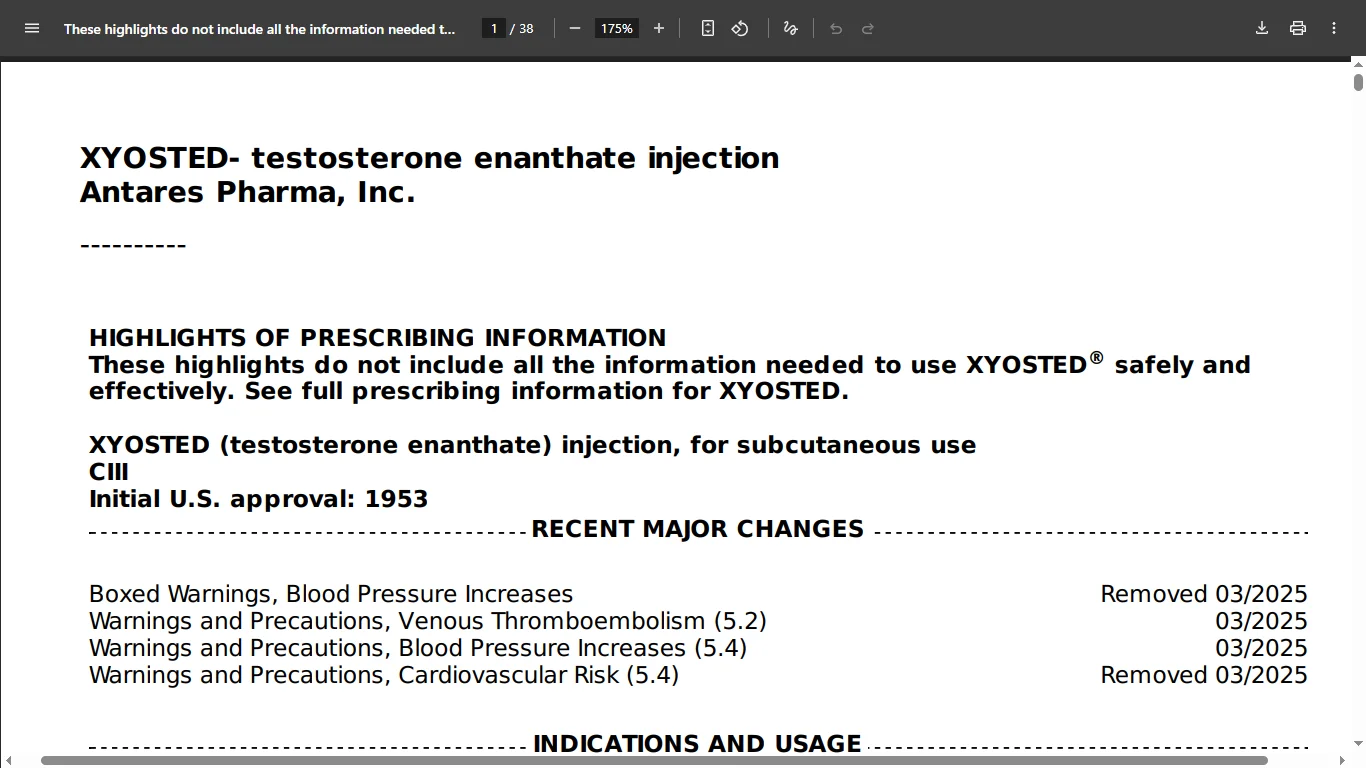Click 'Boxed Warnings, Blood Pressure Increases' line
The width and height of the screenshot is (1366, 768).
pos(331,594)
